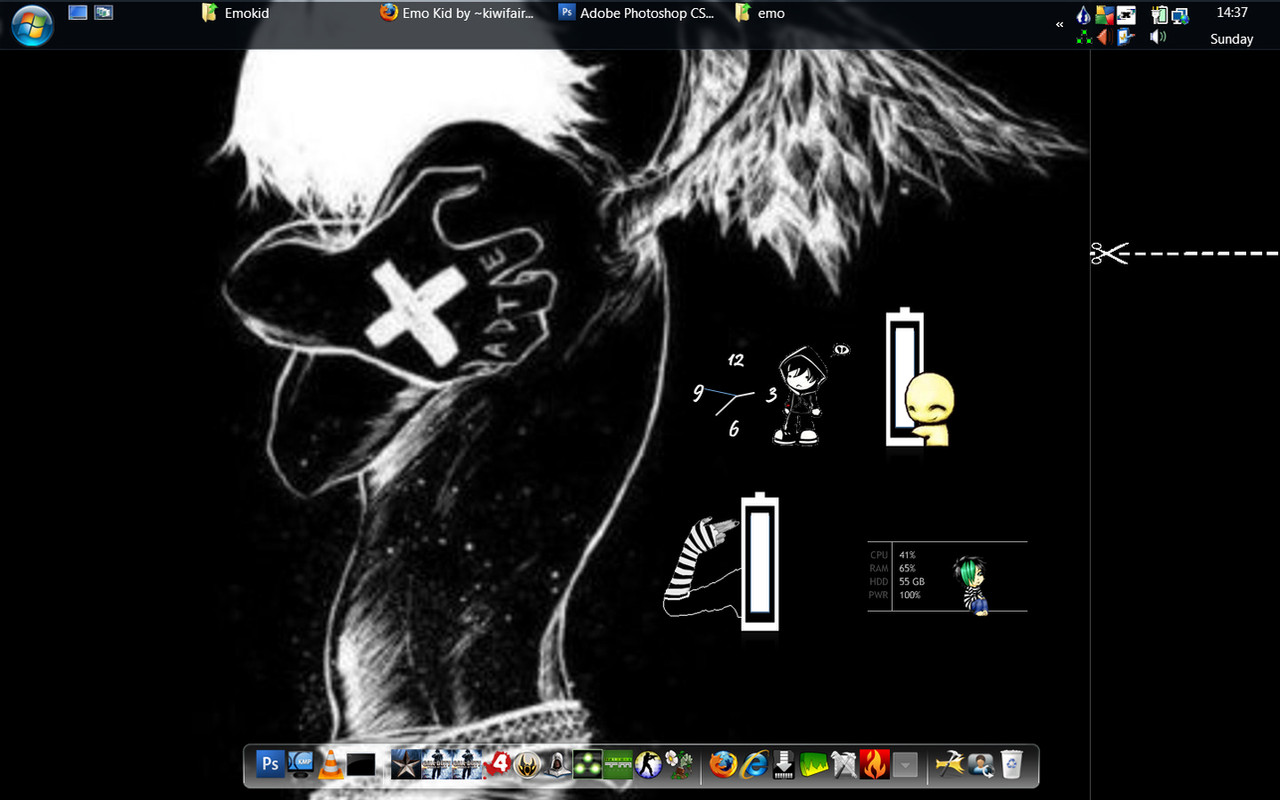Switch to the Emokid folder window
This screenshot has width=1280, height=800.
[236, 13]
